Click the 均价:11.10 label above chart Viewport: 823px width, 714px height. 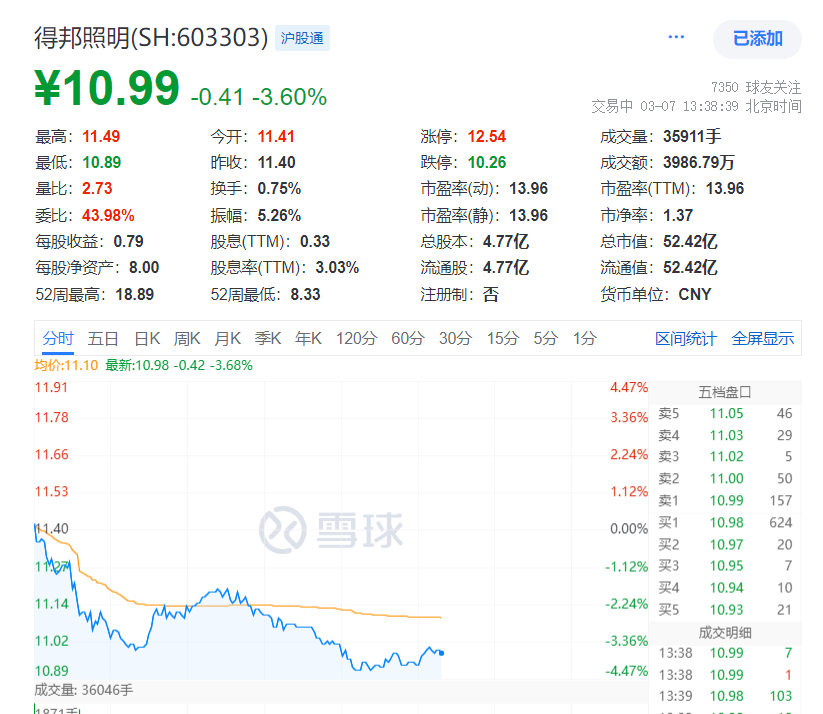66,365
